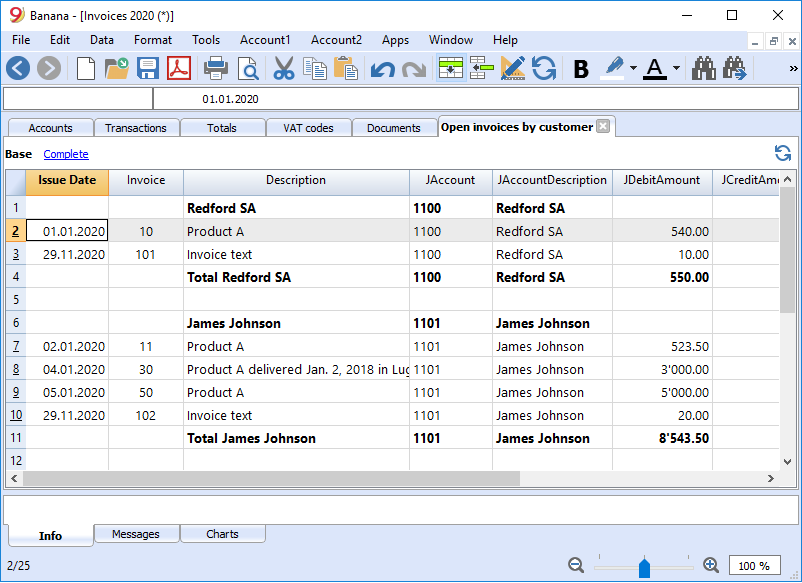Create a new file with the blank page icon
The height and width of the screenshot is (583, 802).
click(x=85, y=68)
